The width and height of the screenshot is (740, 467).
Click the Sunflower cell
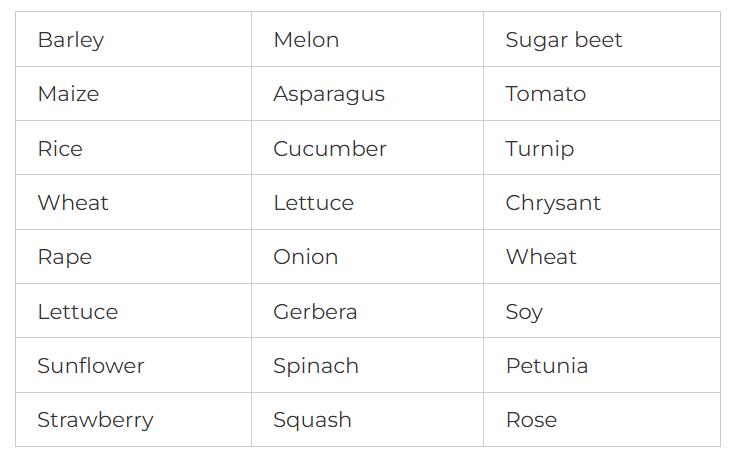click(x=91, y=366)
